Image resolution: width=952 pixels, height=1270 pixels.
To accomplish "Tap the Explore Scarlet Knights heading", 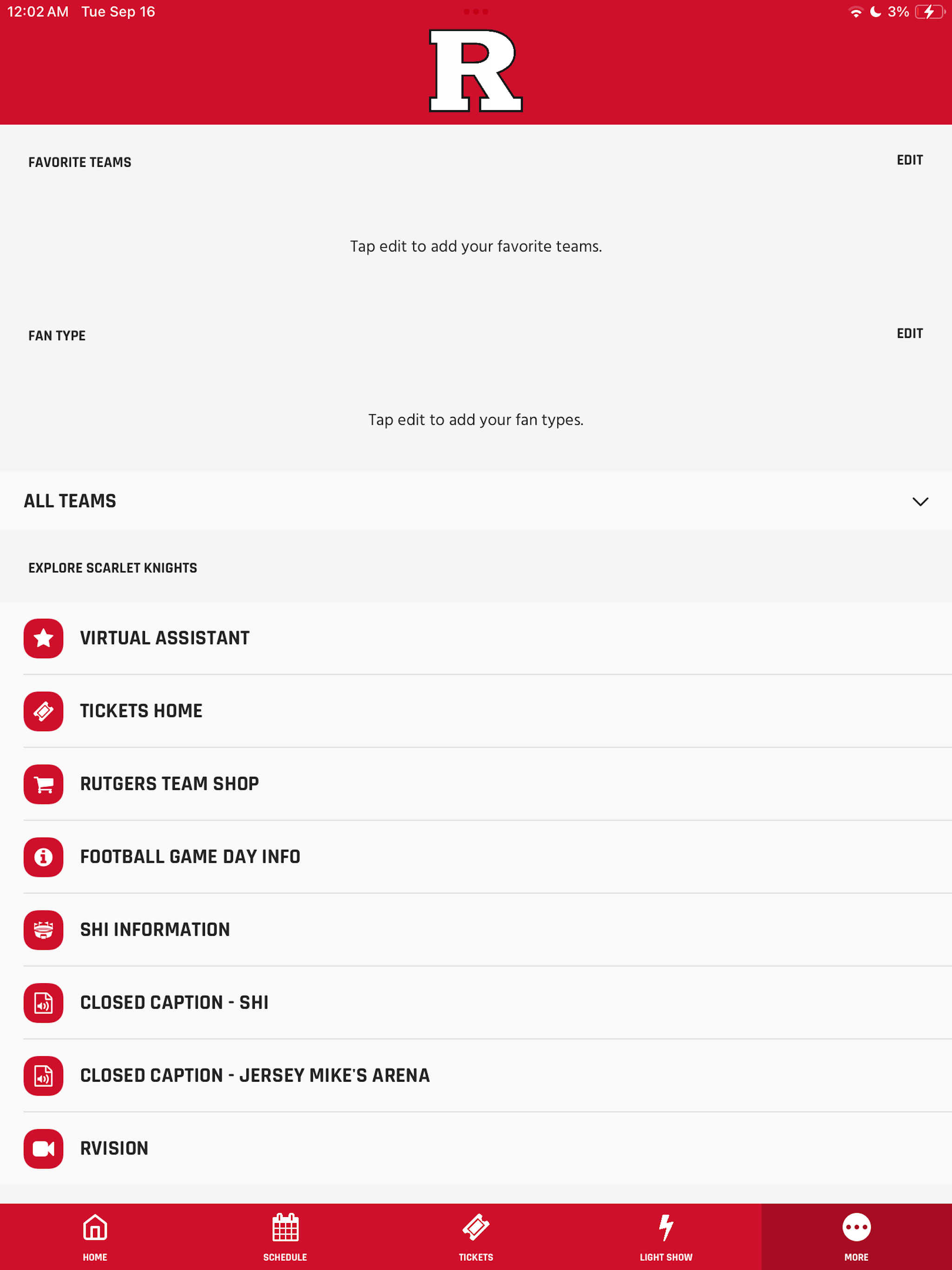I will pyautogui.click(x=112, y=568).
